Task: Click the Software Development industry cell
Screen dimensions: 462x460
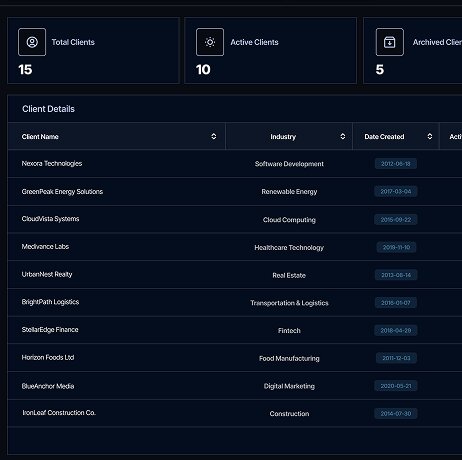Action: click(289, 164)
